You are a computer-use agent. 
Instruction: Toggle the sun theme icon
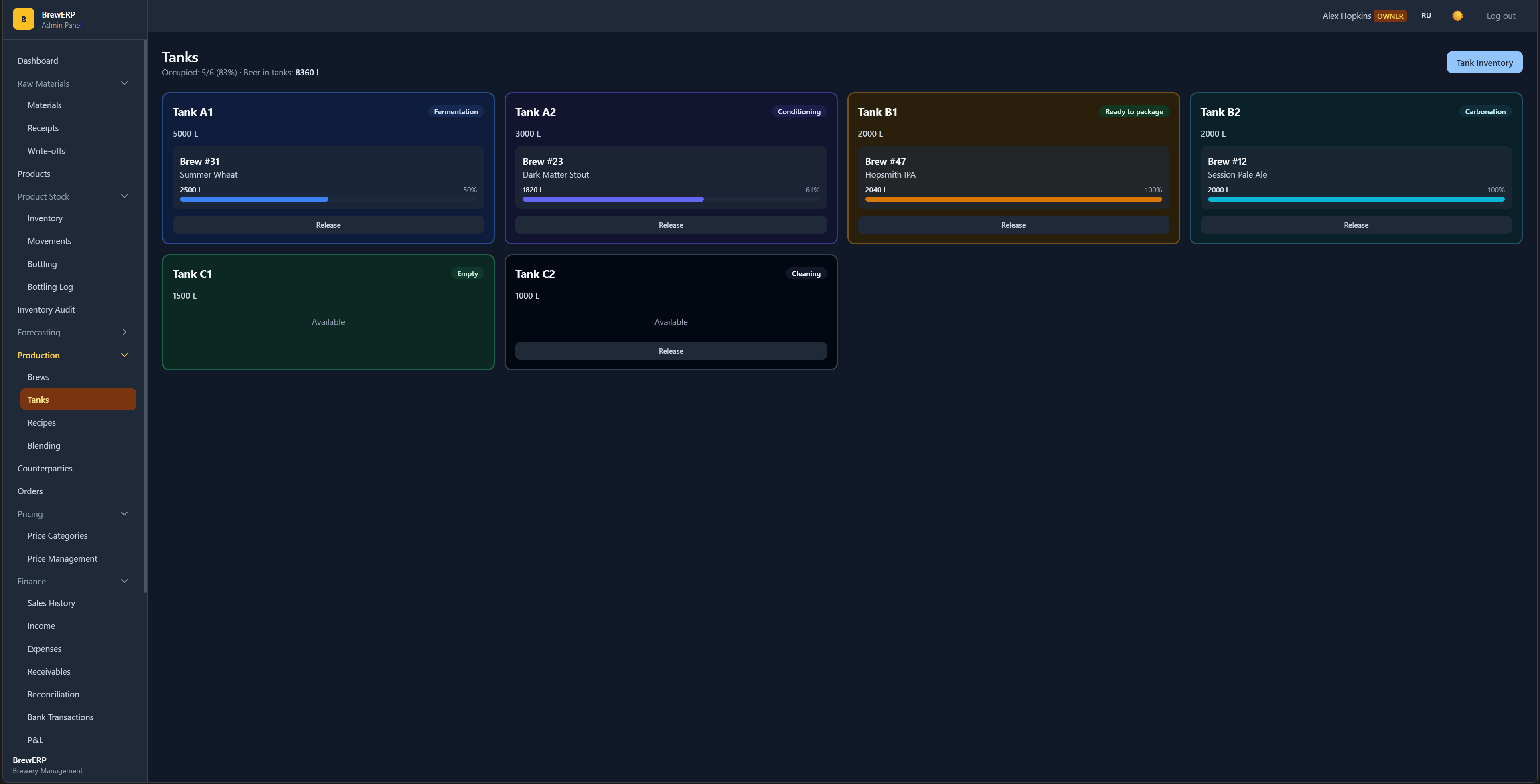(x=1457, y=16)
